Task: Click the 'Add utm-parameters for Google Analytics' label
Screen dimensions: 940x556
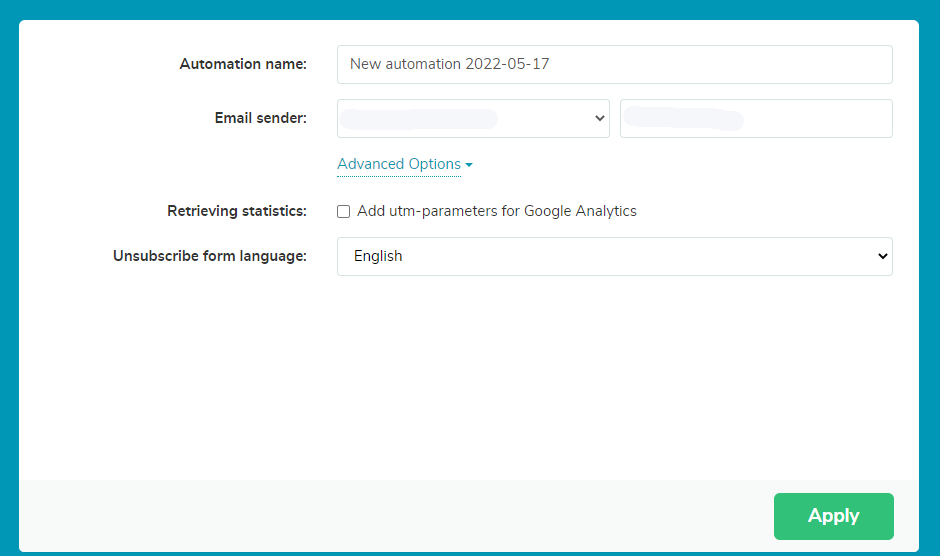Action: click(x=496, y=211)
